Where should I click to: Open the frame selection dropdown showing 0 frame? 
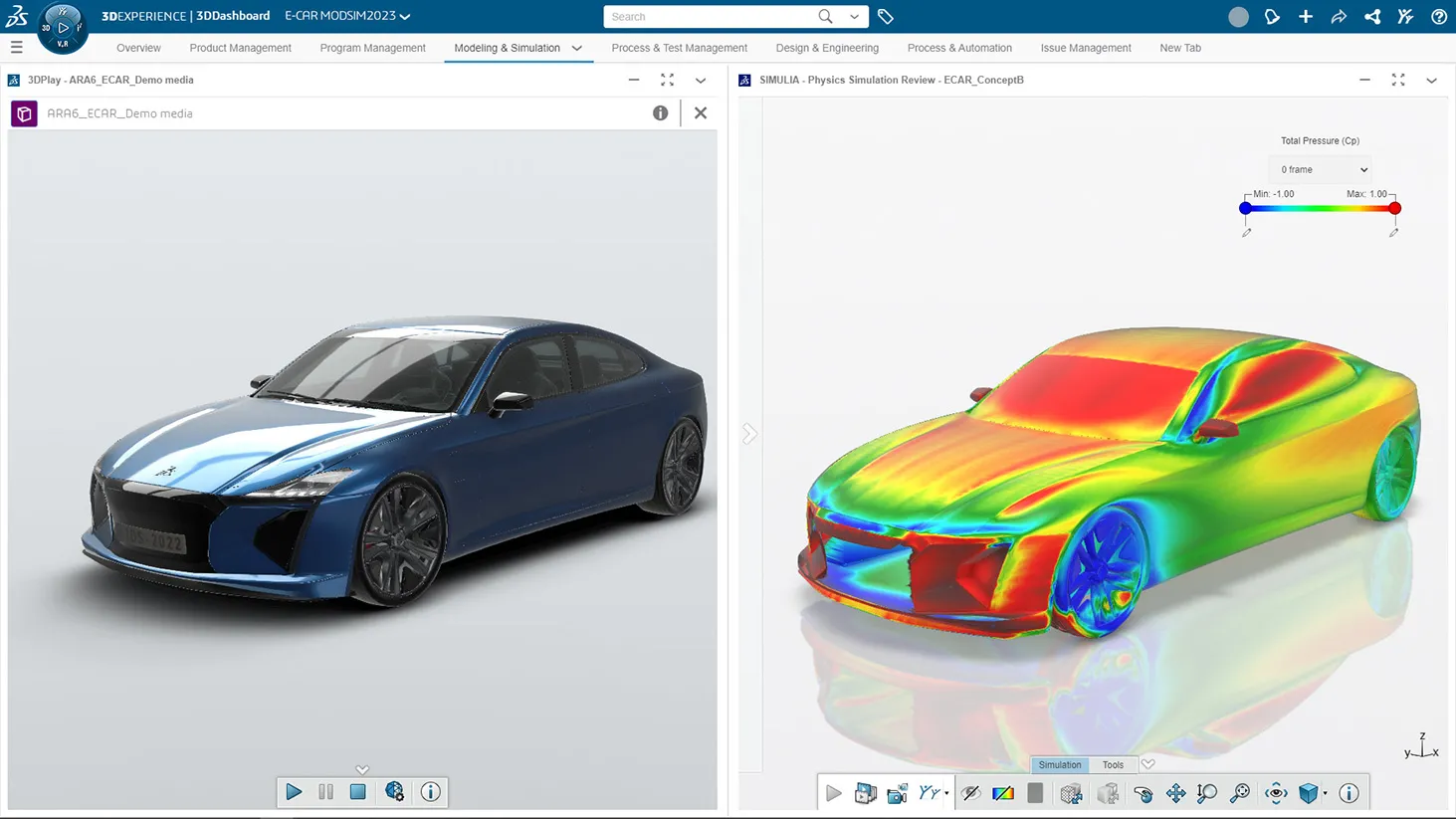(1319, 169)
